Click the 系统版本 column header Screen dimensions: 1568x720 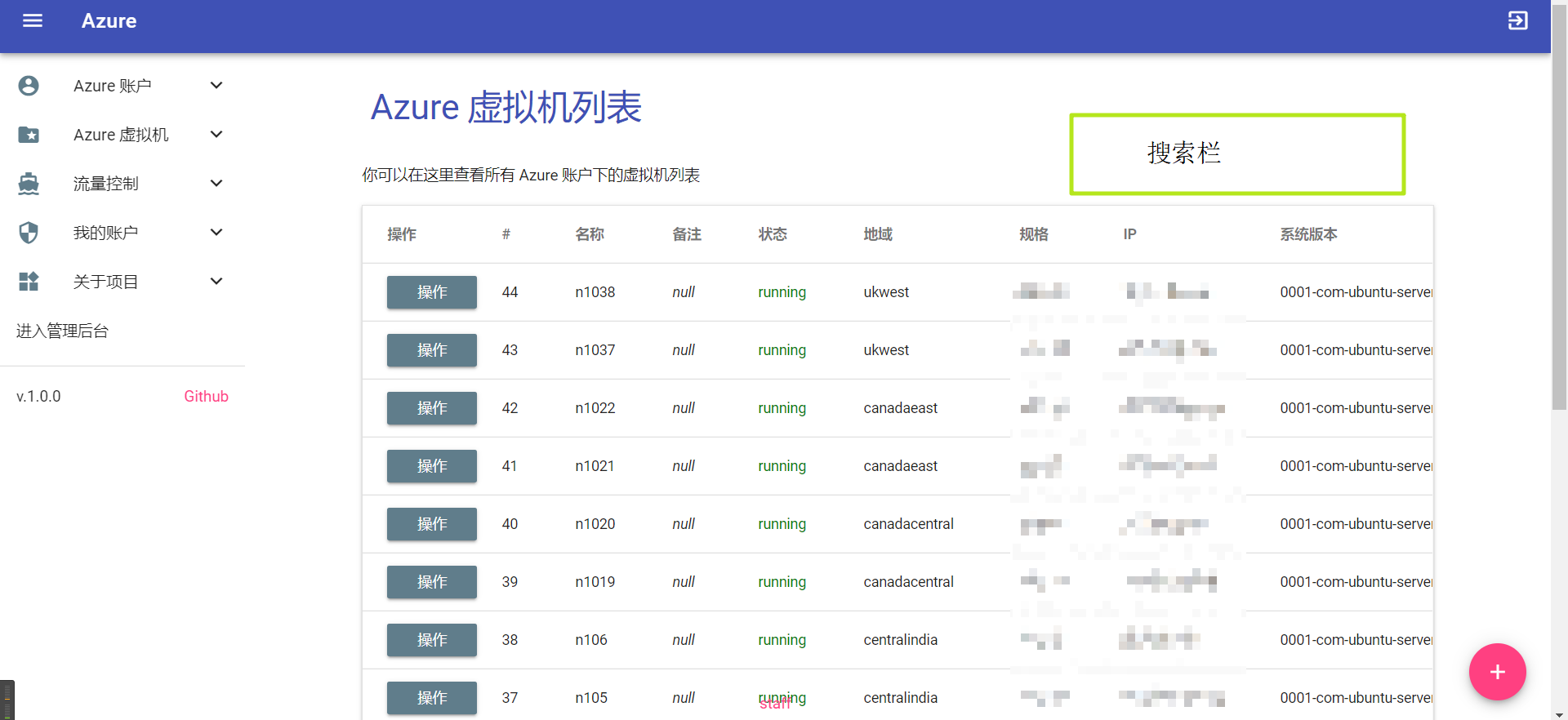click(1308, 234)
